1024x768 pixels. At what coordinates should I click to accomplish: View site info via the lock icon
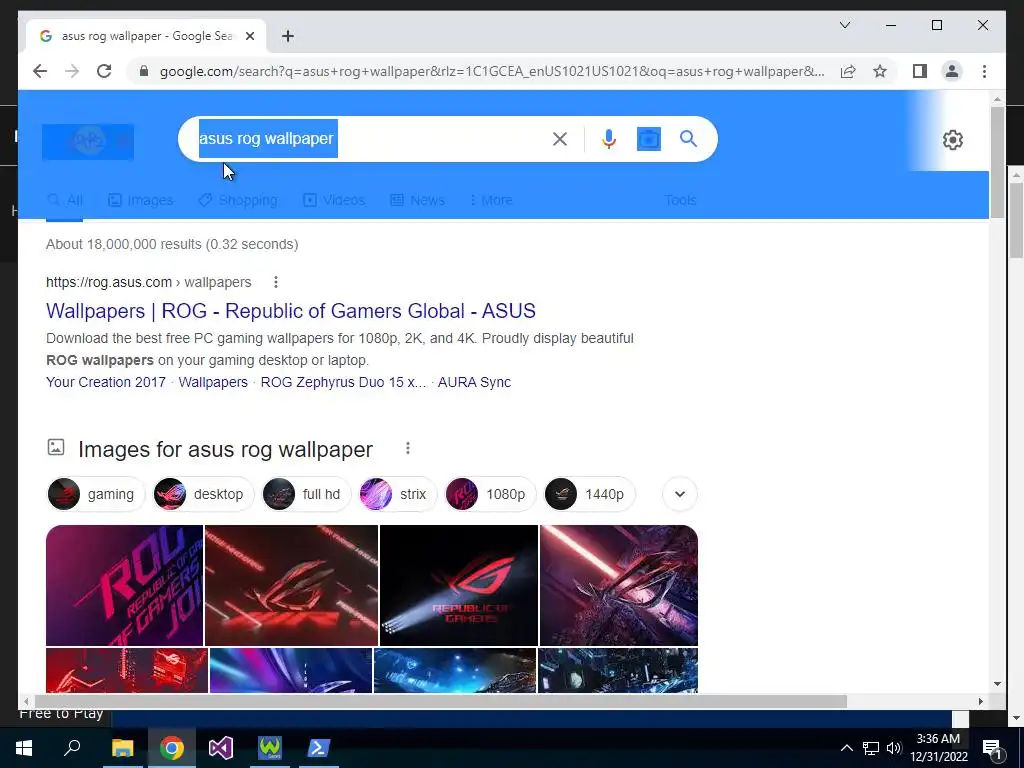point(144,71)
